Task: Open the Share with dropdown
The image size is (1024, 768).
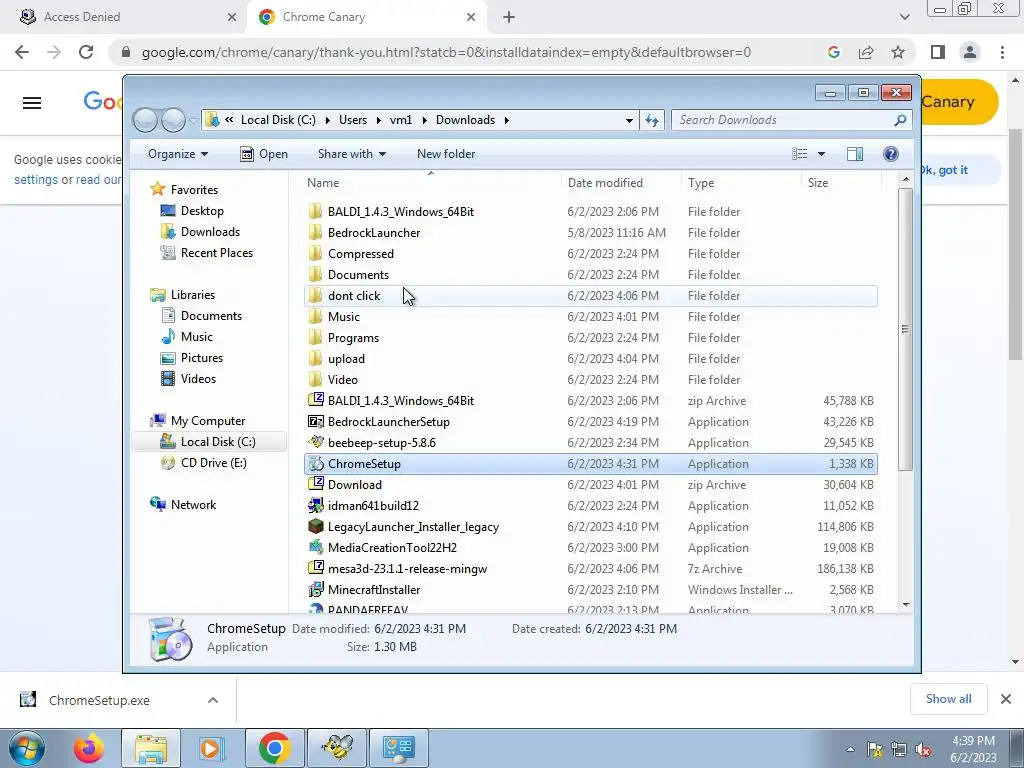Action: click(x=351, y=154)
